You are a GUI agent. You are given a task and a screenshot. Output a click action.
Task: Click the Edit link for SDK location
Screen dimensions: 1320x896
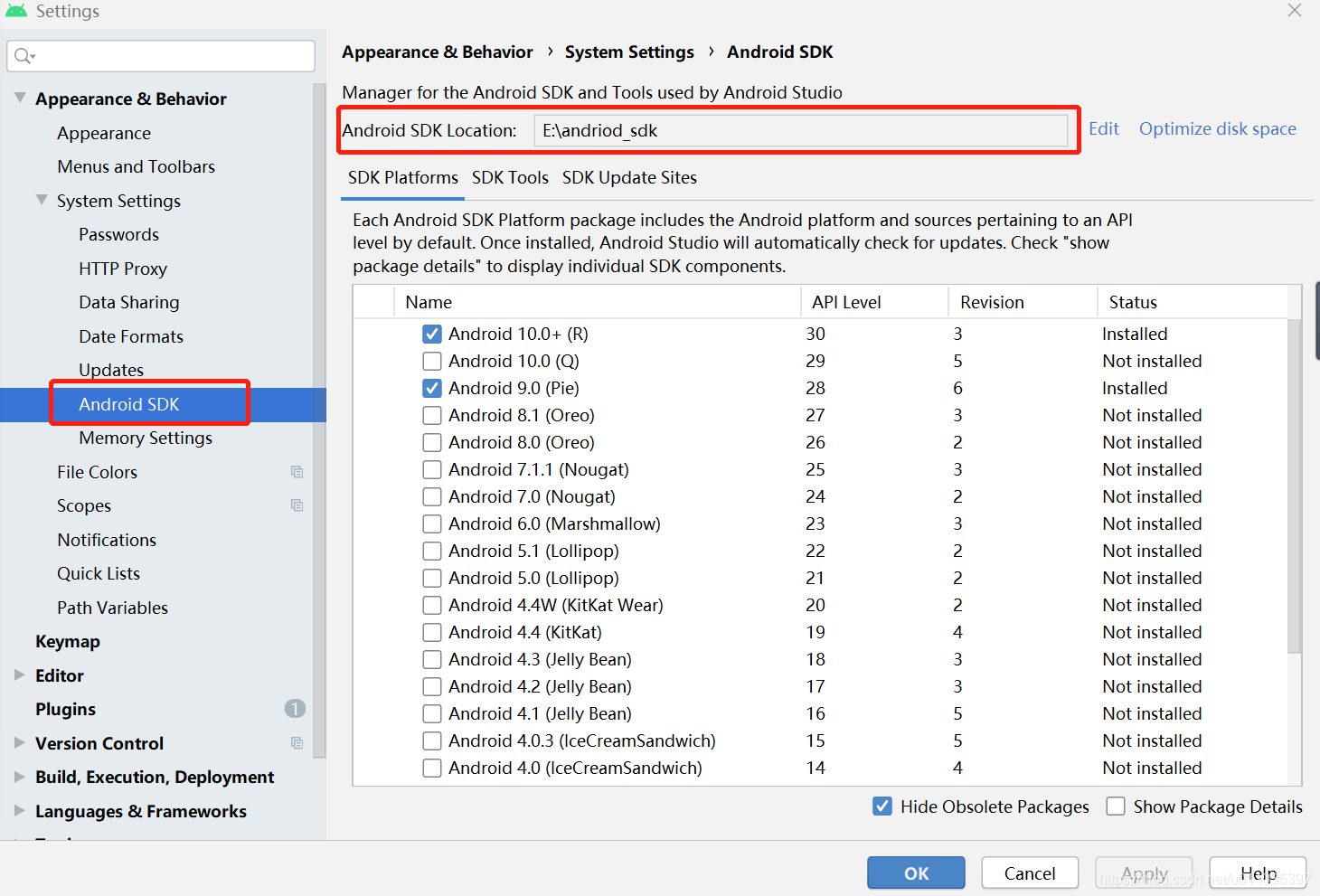1103,128
